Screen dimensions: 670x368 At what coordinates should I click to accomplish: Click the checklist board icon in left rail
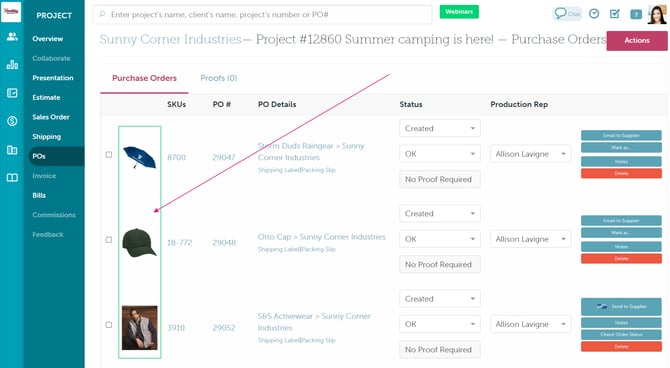12,93
